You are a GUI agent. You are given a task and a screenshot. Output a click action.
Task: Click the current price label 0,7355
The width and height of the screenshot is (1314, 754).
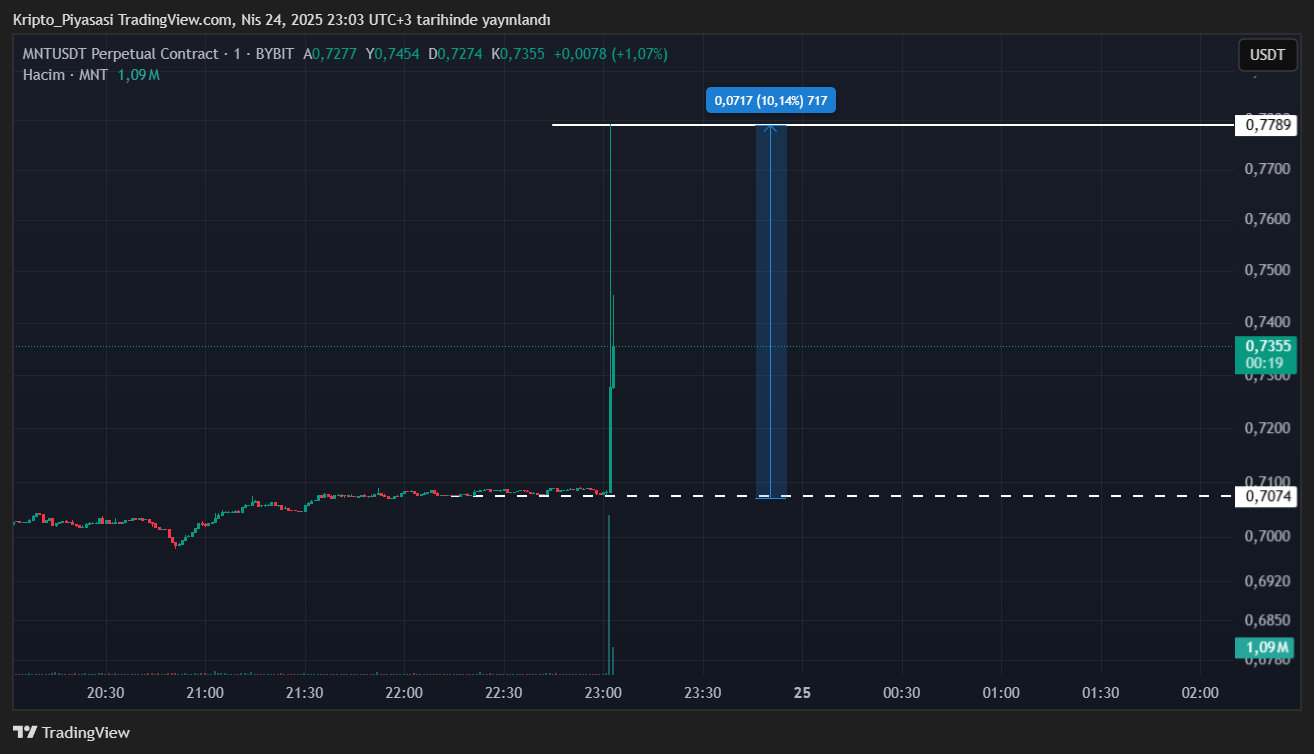coord(1267,346)
